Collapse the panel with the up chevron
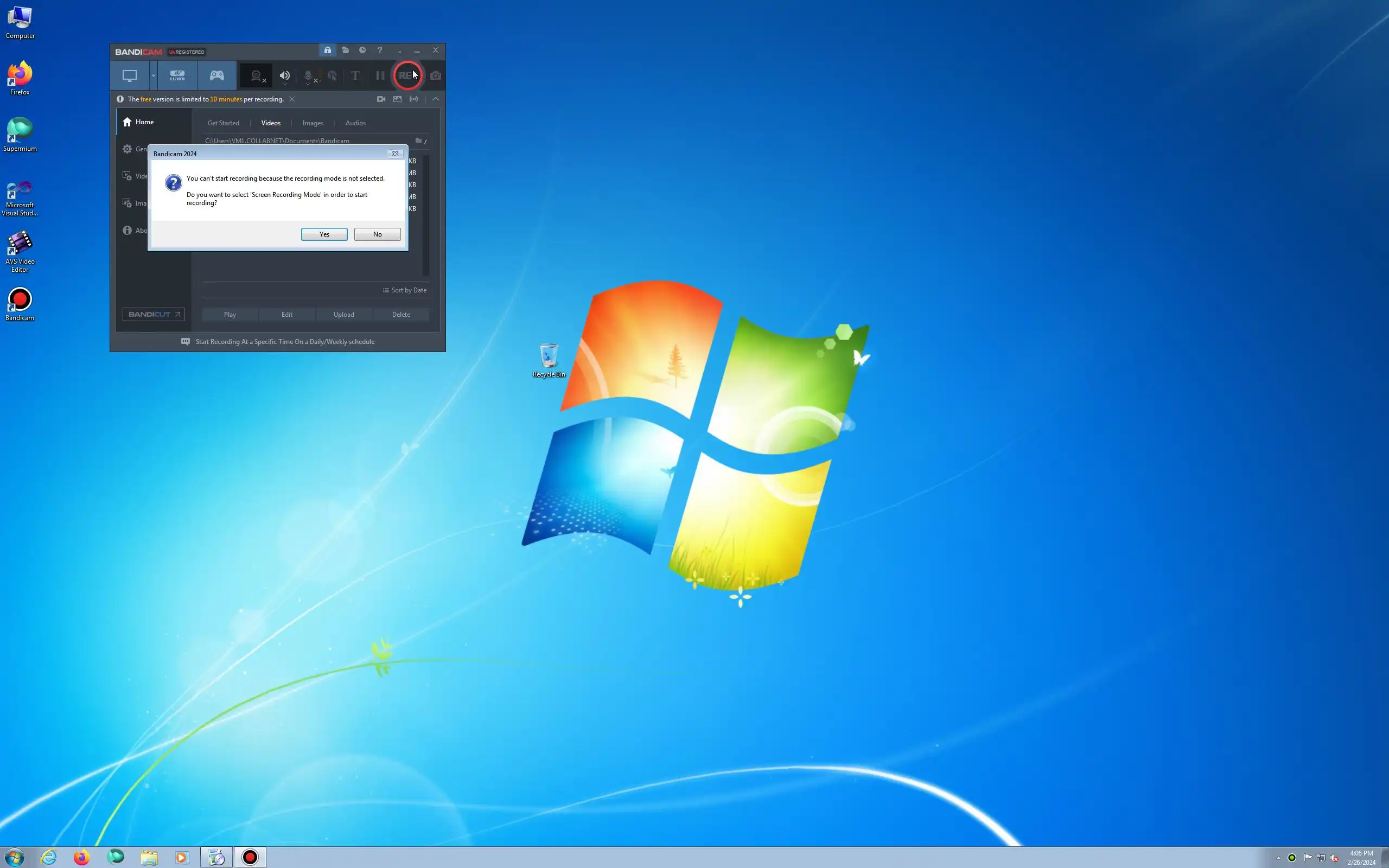1389x868 pixels. pyautogui.click(x=436, y=99)
